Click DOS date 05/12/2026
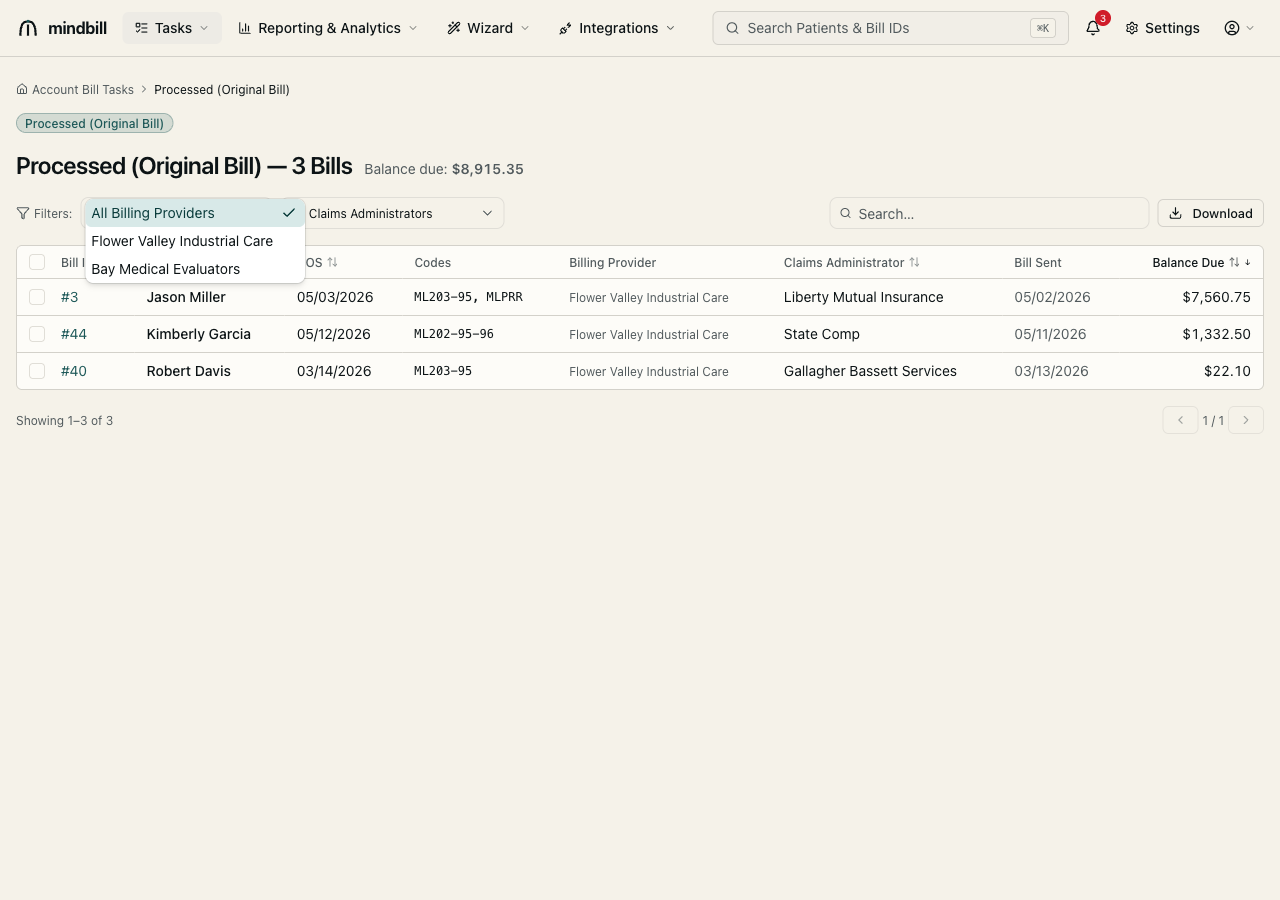 334,334
